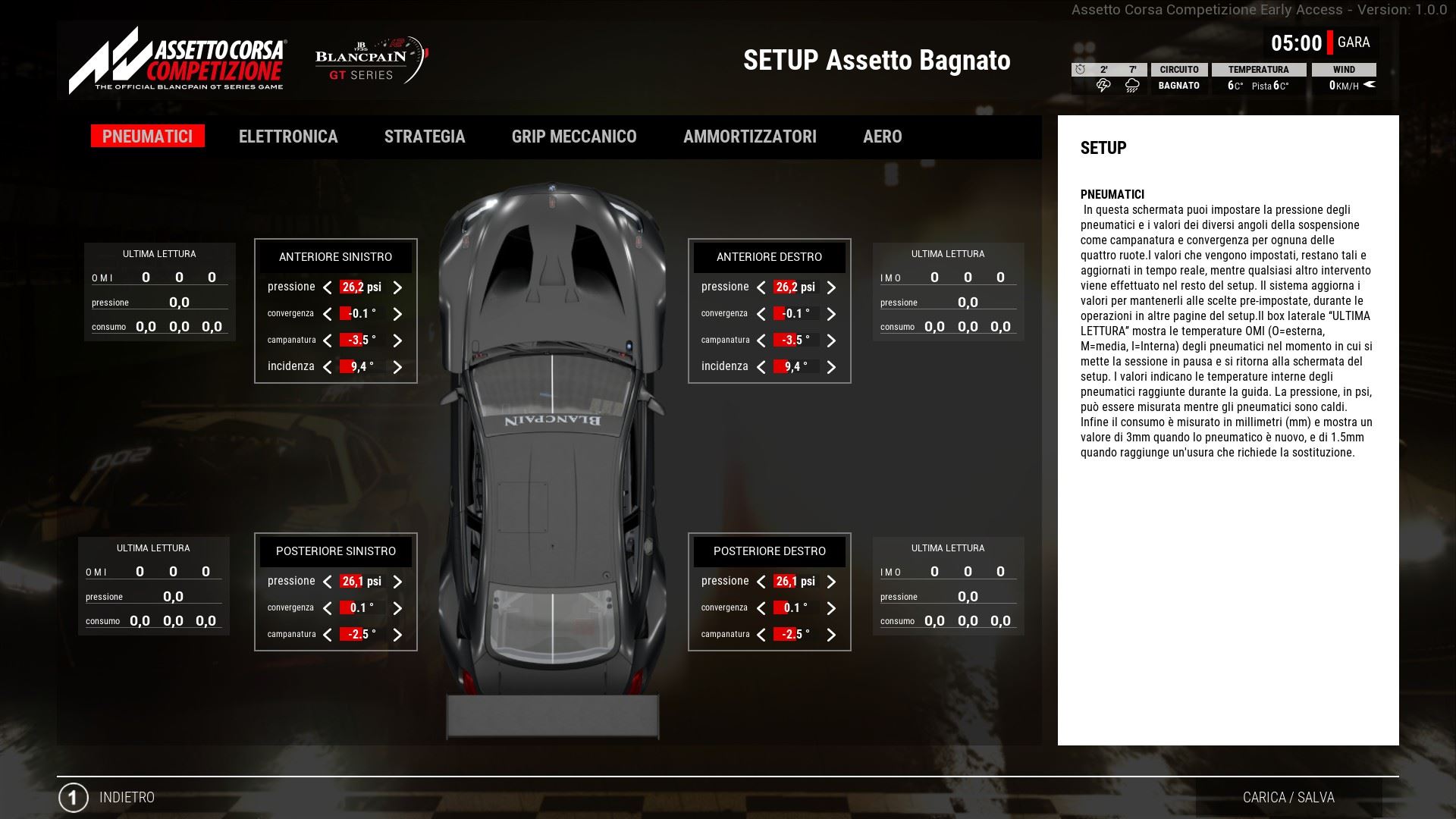Click the front-left incidenza value 9,4°
The image size is (1456, 819).
pos(362,367)
